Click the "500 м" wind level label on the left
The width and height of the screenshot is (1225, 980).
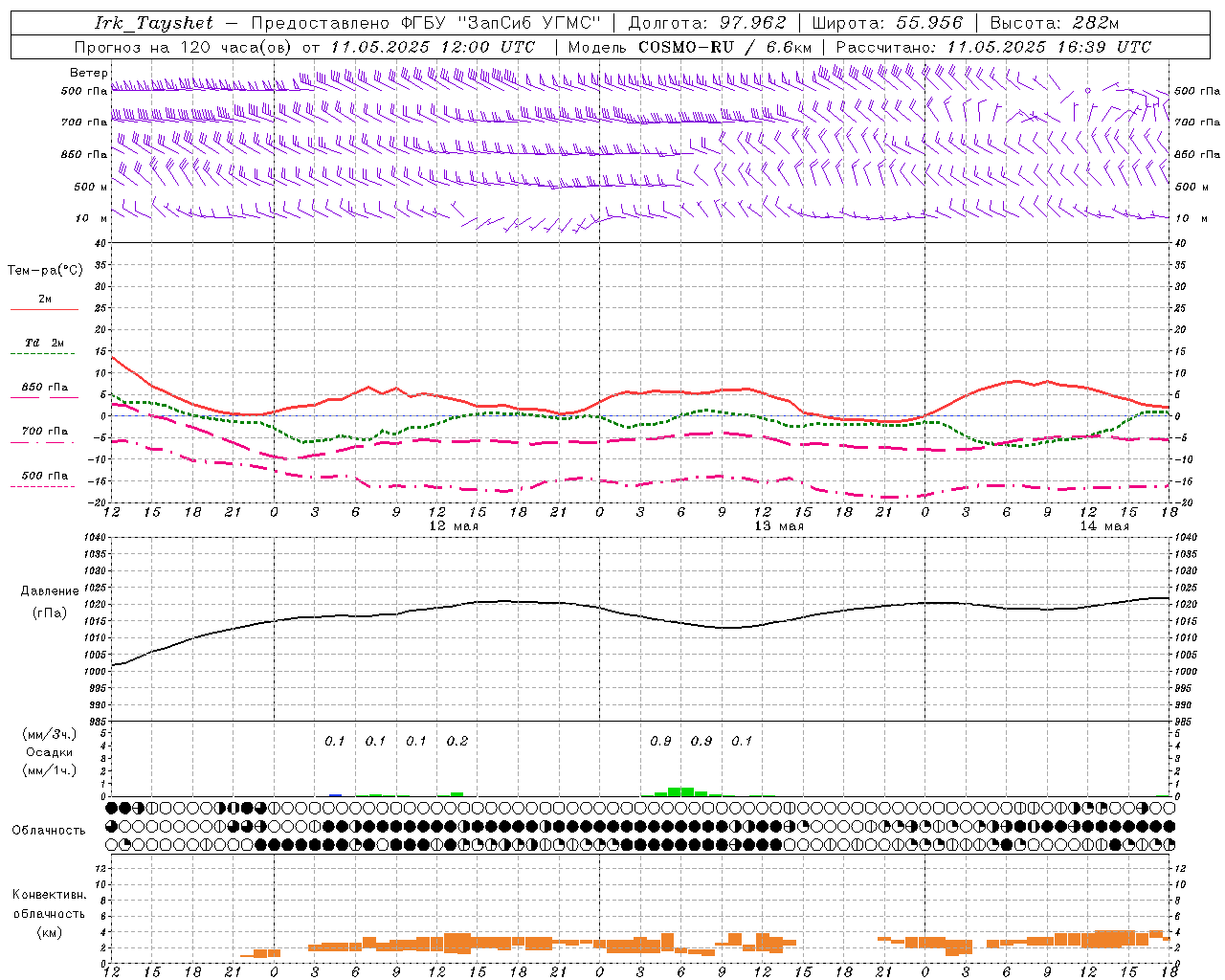(92, 187)
